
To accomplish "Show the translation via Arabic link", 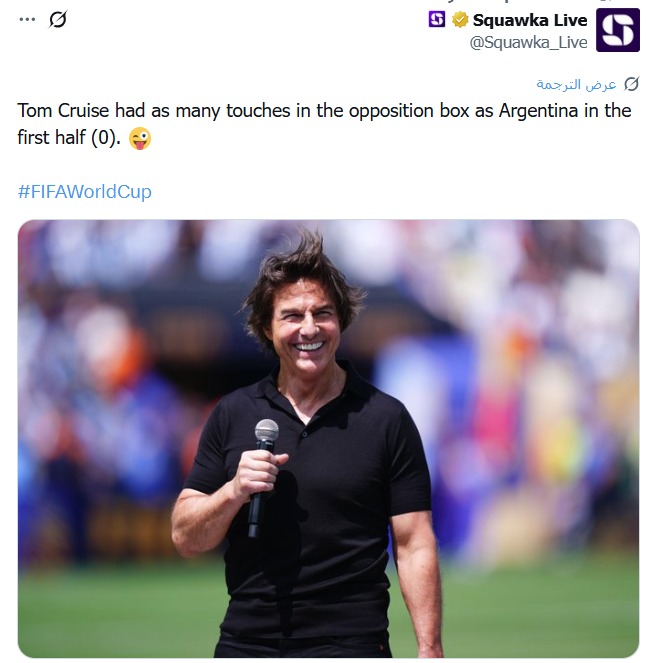I will pos(577,85).
